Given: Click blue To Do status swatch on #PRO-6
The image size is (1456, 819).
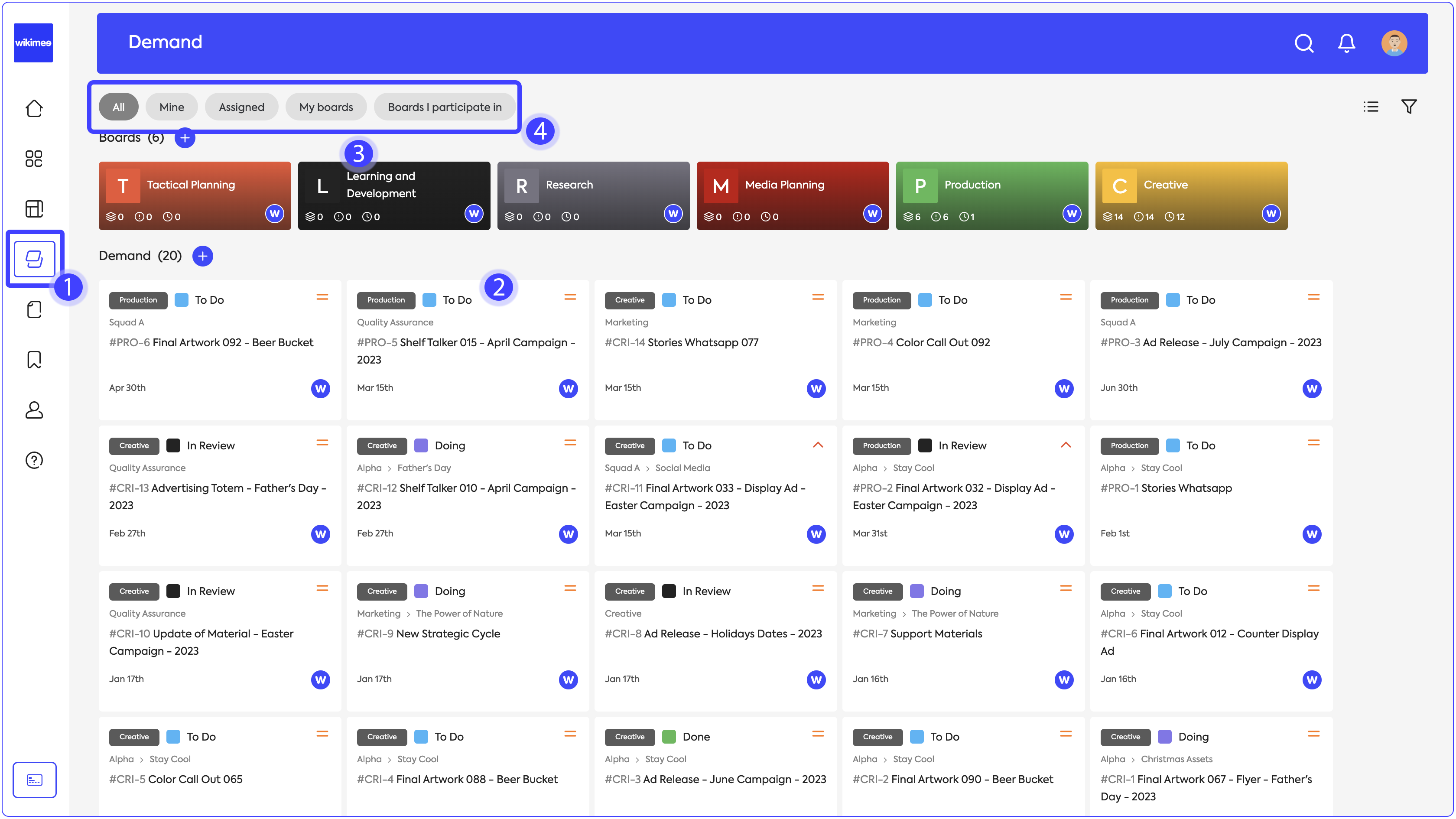Looking at the screenshot, I should 182,300.
